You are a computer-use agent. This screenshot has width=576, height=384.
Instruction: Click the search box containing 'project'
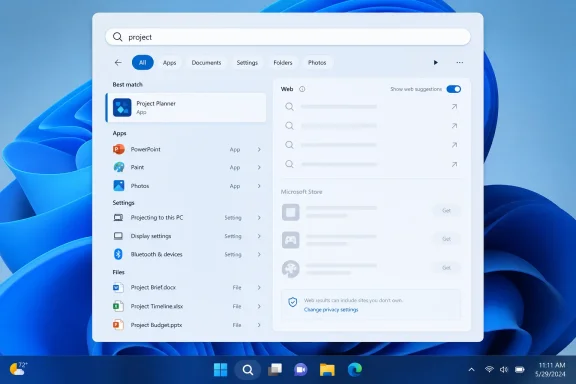point(288,37)
